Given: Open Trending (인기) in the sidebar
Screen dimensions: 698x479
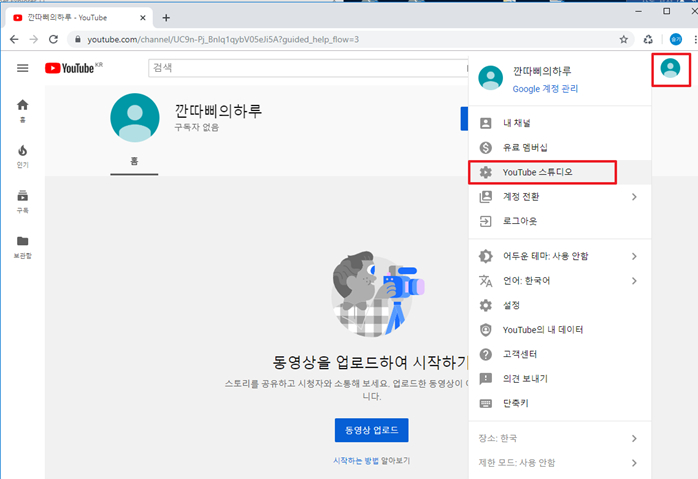Looking at the screenshot, I should [x=23, y=156].
